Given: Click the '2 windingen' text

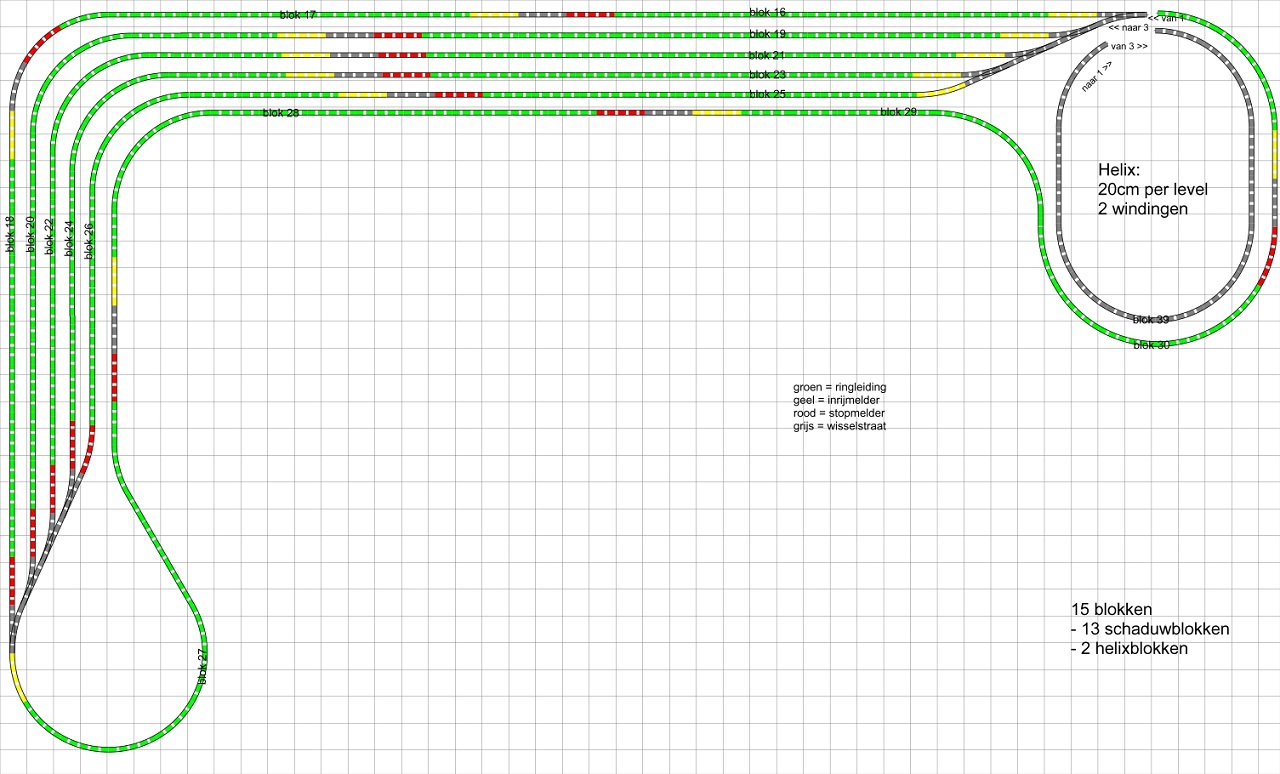Looking at the screenshot, I should coord(1143,210).
